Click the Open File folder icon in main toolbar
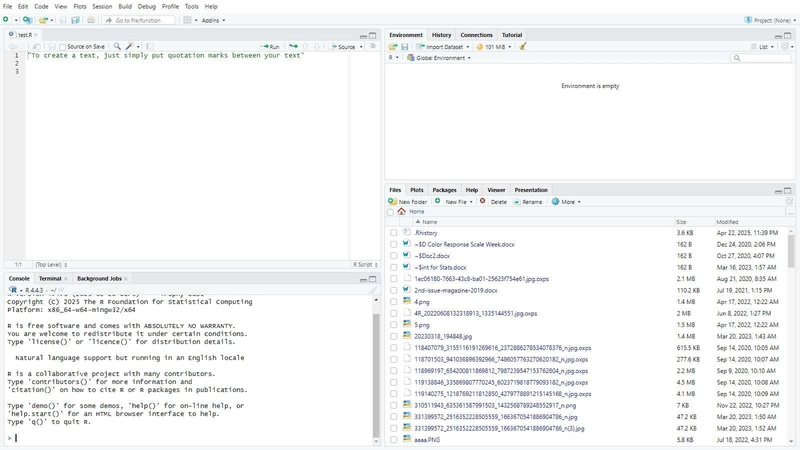The height and width of the screenshot is (450, 800). coord(43,20)
